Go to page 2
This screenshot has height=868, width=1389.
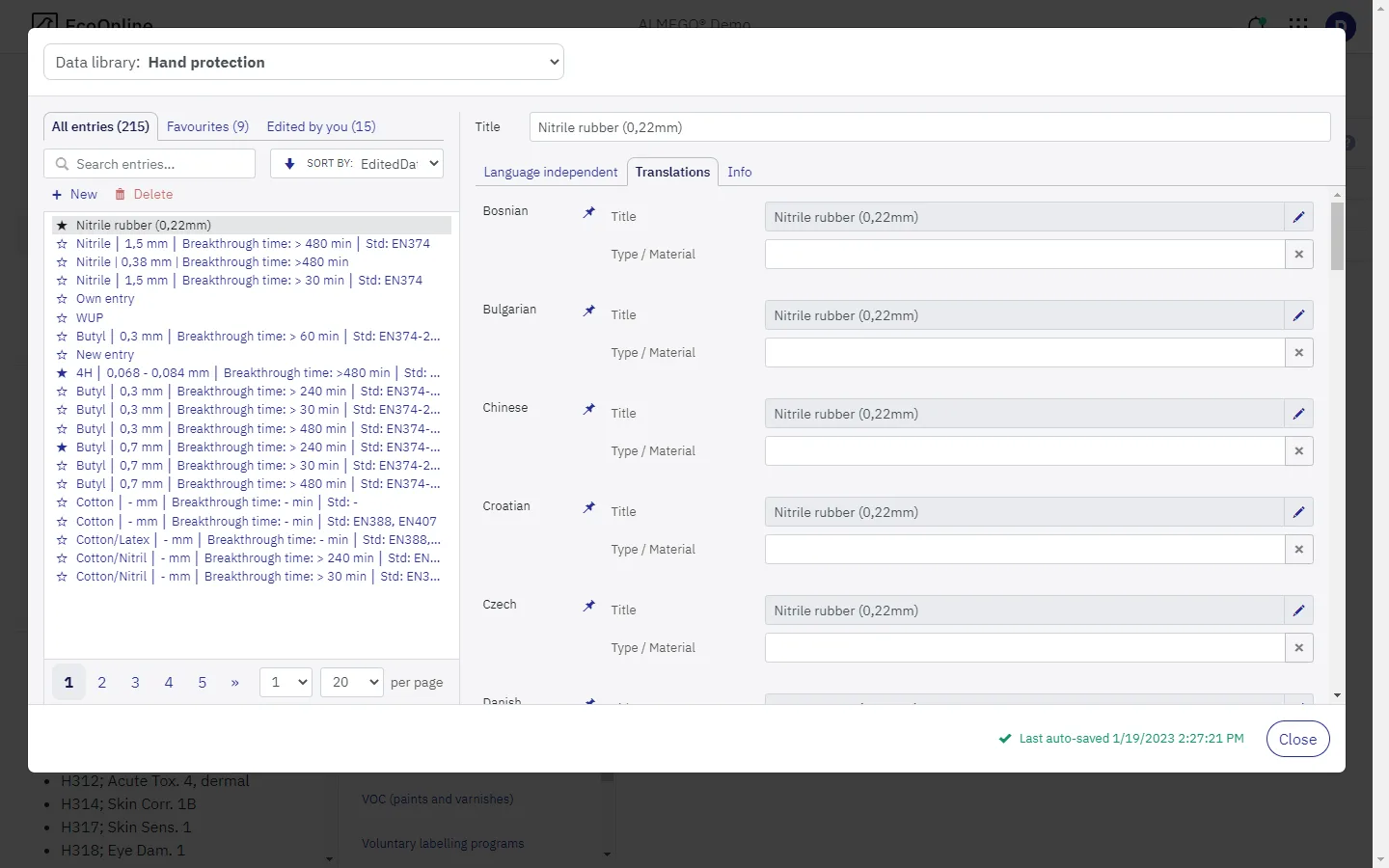[102, 682]
